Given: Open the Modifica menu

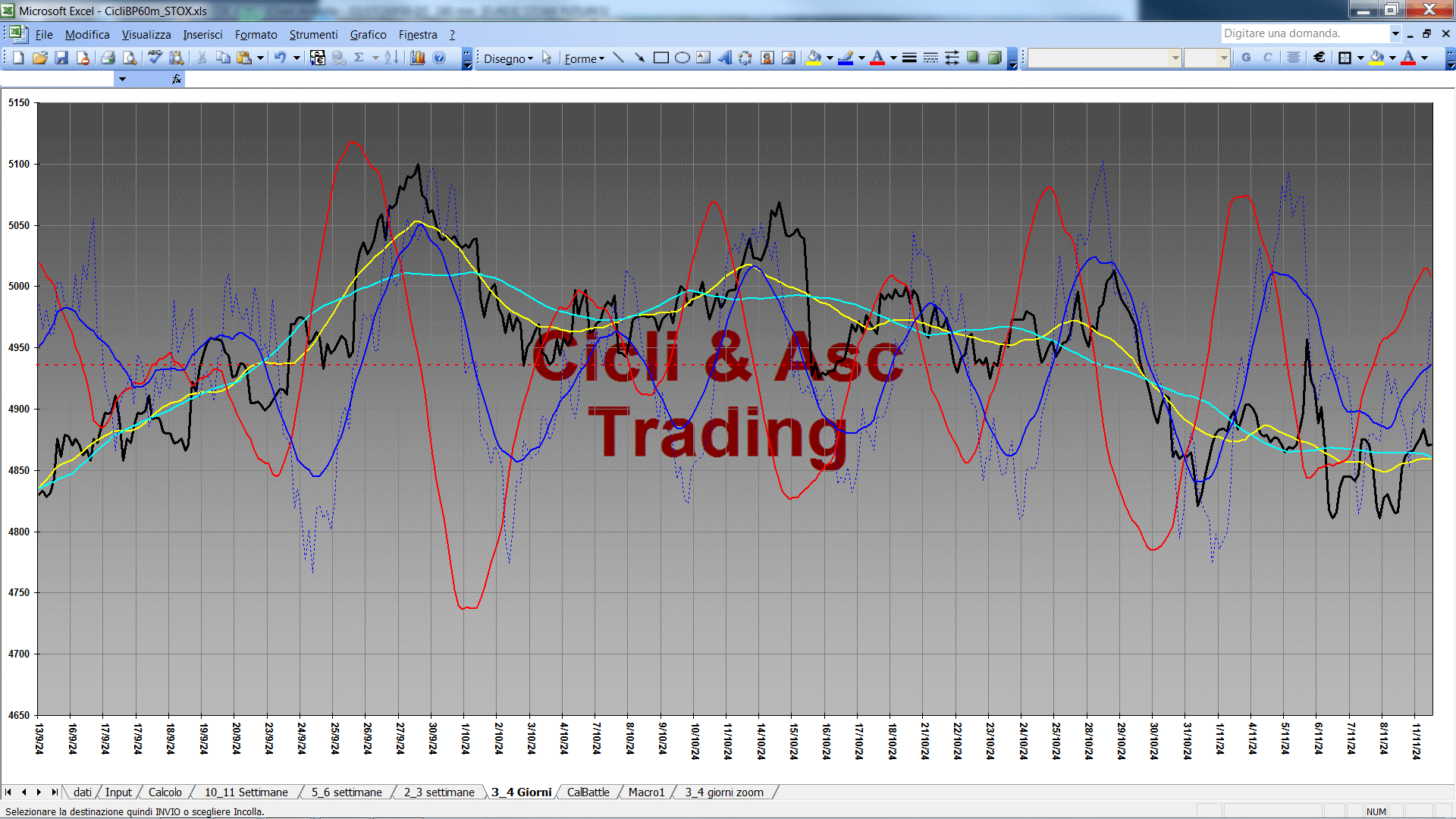Looking at the screenshot, I should tap(87, 35).
